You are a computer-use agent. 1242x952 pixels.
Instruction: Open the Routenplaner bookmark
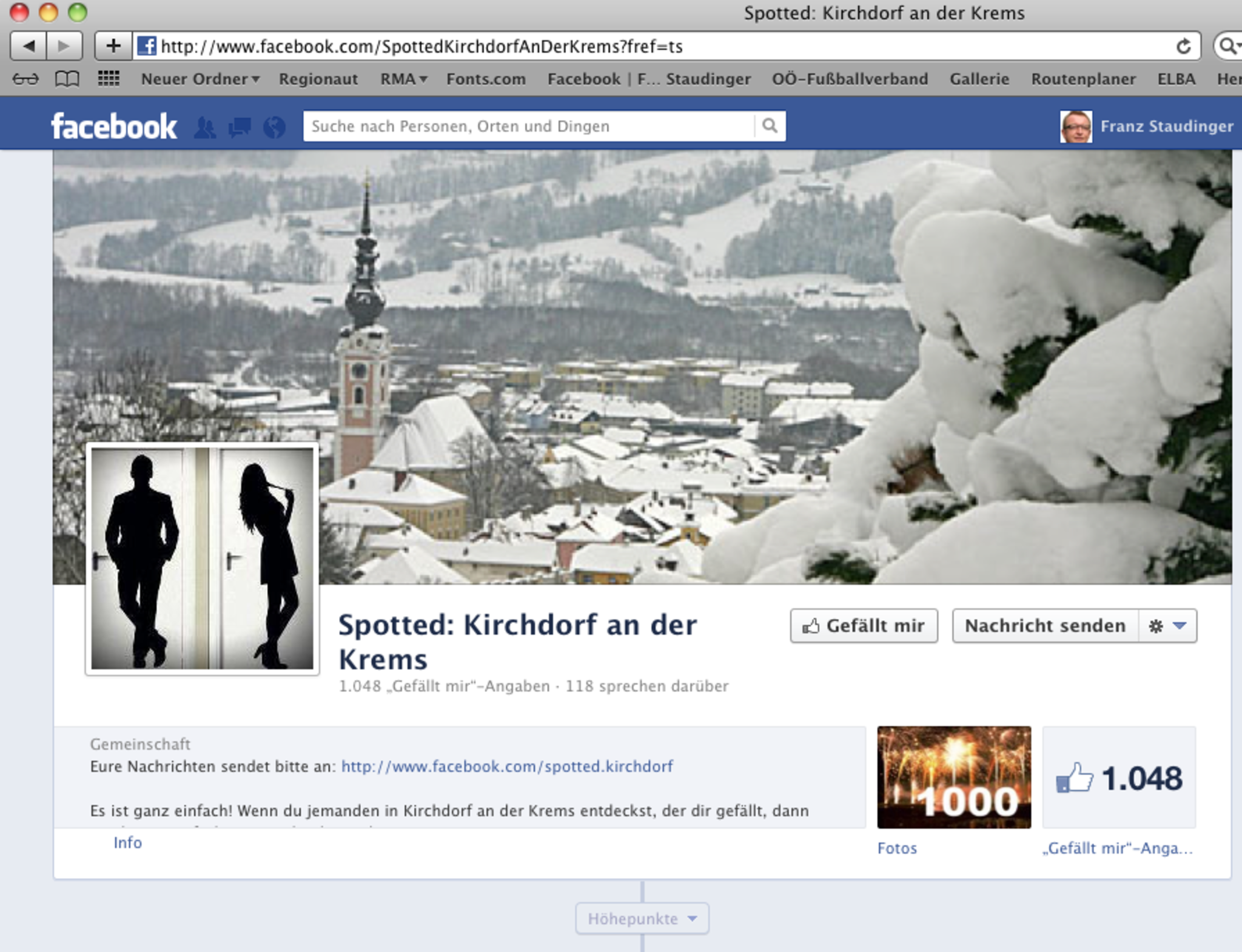1083,79
